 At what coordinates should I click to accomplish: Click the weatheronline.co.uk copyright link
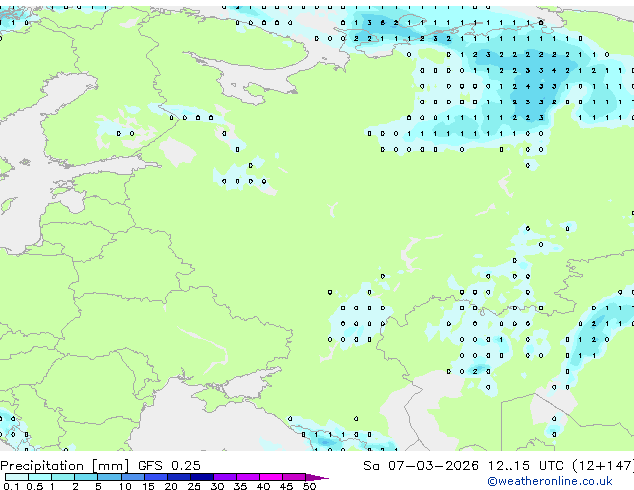[x=550, y=481]
